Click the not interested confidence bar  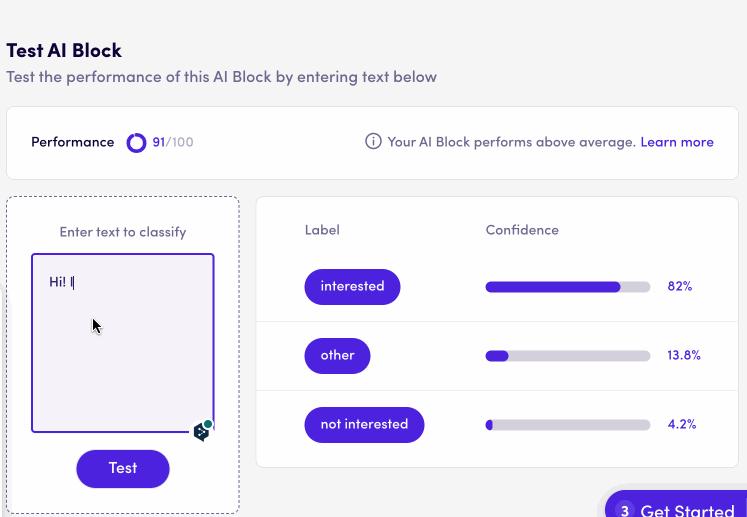click(x=567, y=425)
